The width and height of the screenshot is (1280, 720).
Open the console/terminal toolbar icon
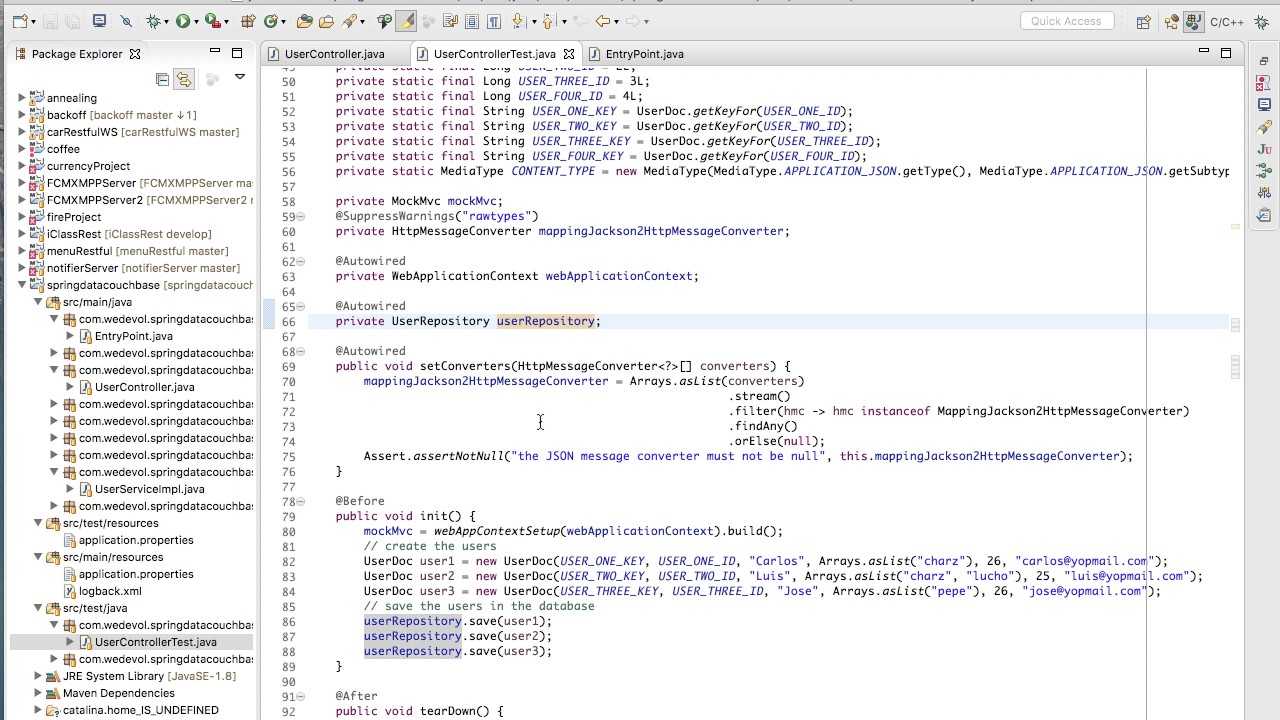pos(99,21)
